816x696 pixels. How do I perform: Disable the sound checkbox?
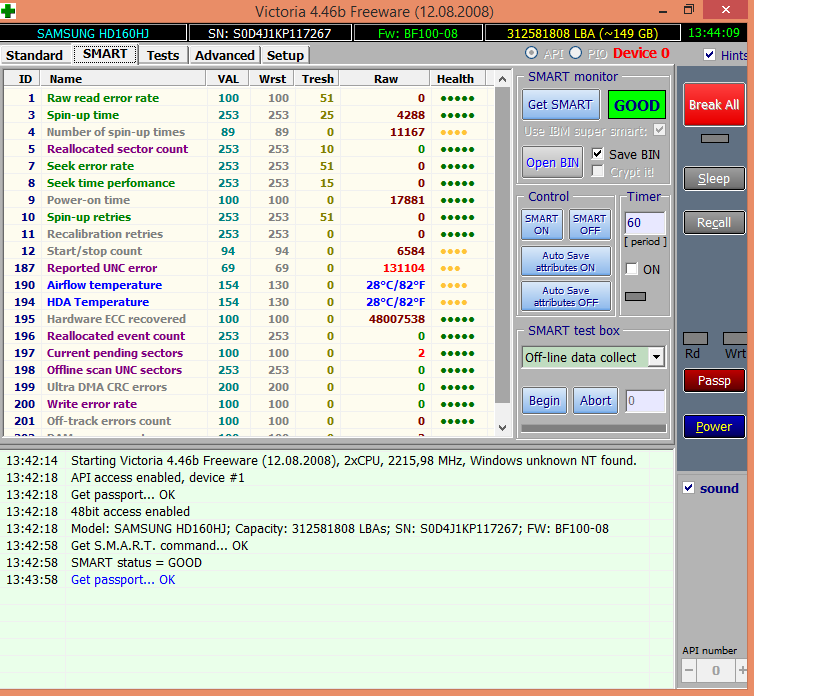[x=688, y=488]
